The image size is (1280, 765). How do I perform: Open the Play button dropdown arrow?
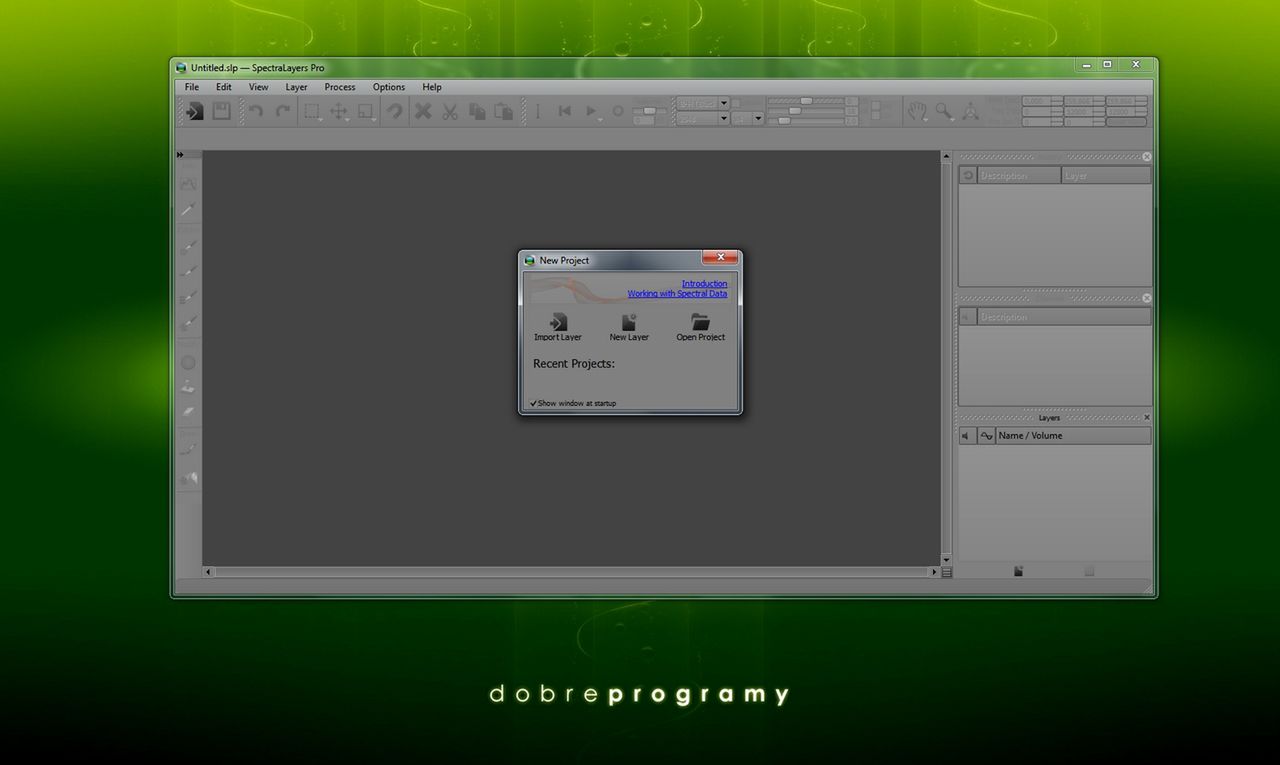599,121
